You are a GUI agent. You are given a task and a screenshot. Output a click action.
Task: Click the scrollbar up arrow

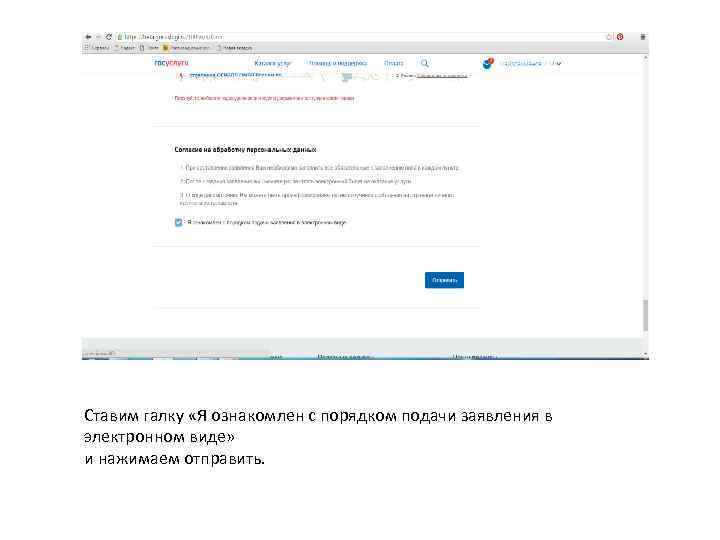tap(645, 57)
